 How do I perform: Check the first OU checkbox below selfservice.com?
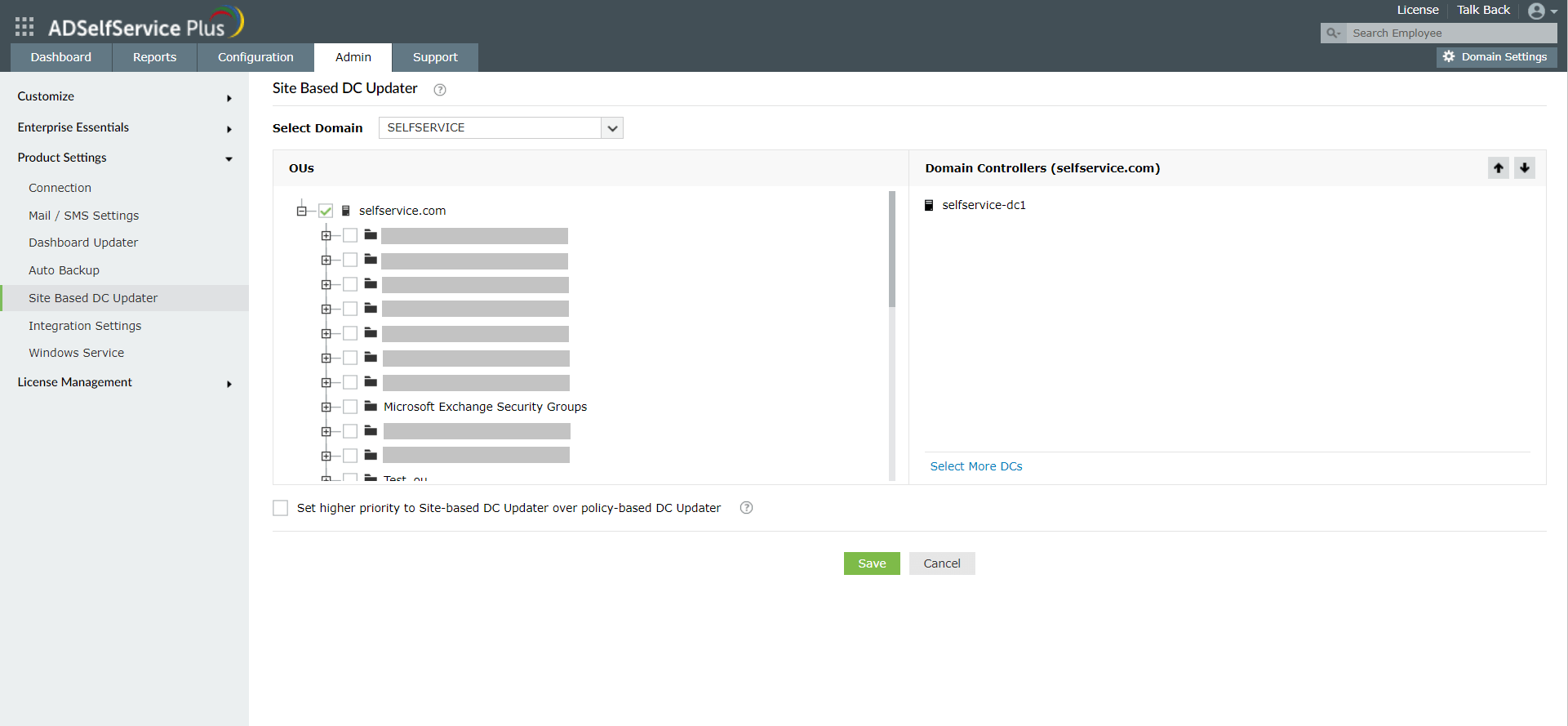coord(350,235)
